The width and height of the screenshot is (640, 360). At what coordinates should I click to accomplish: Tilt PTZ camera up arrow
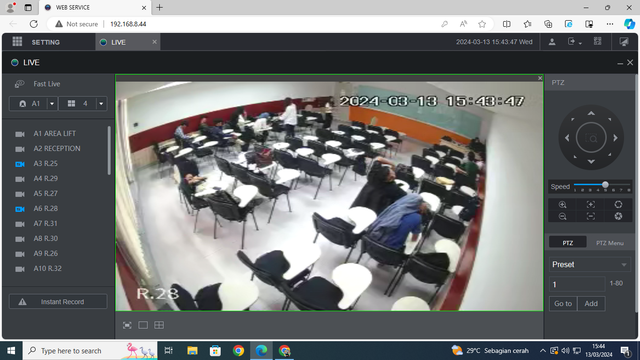(x=591, y=113)
